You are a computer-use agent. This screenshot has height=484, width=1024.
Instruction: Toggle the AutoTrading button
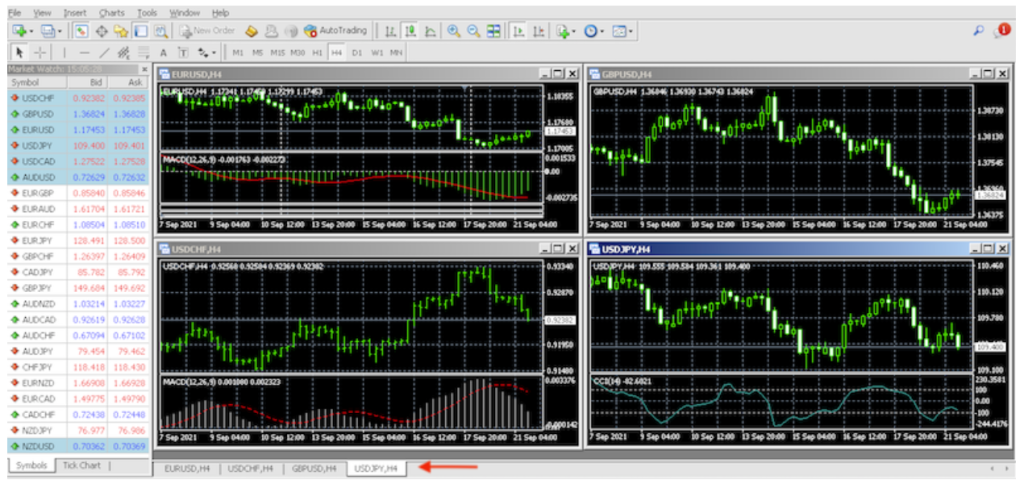[336, 31]
